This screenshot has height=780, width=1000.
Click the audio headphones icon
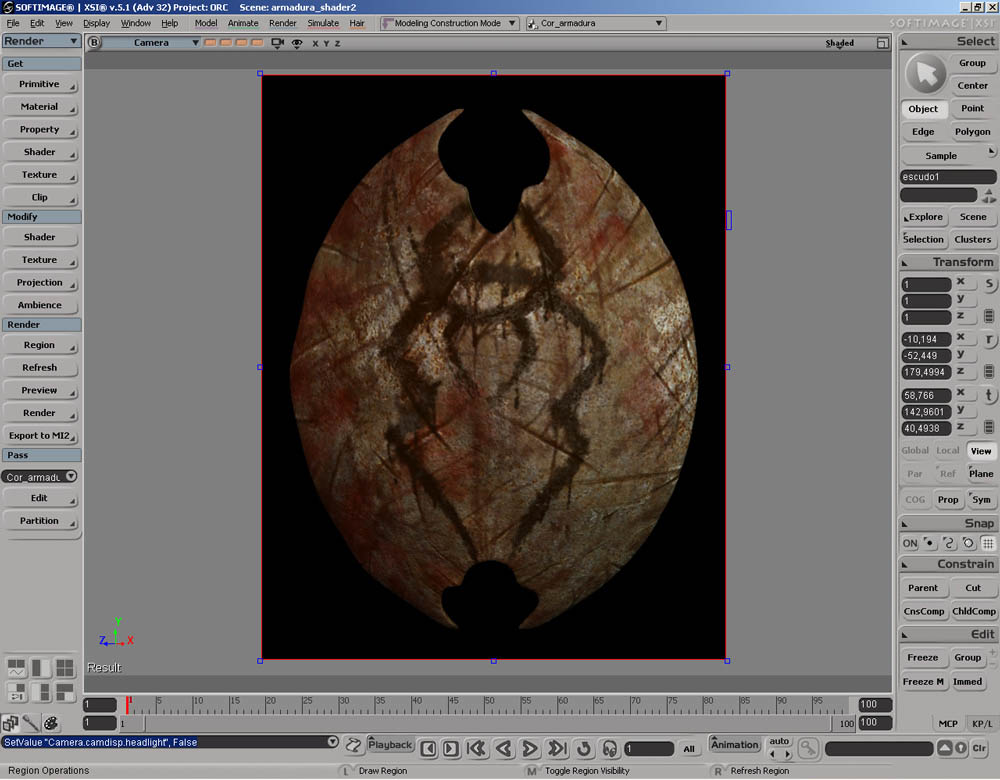point(609,748)
